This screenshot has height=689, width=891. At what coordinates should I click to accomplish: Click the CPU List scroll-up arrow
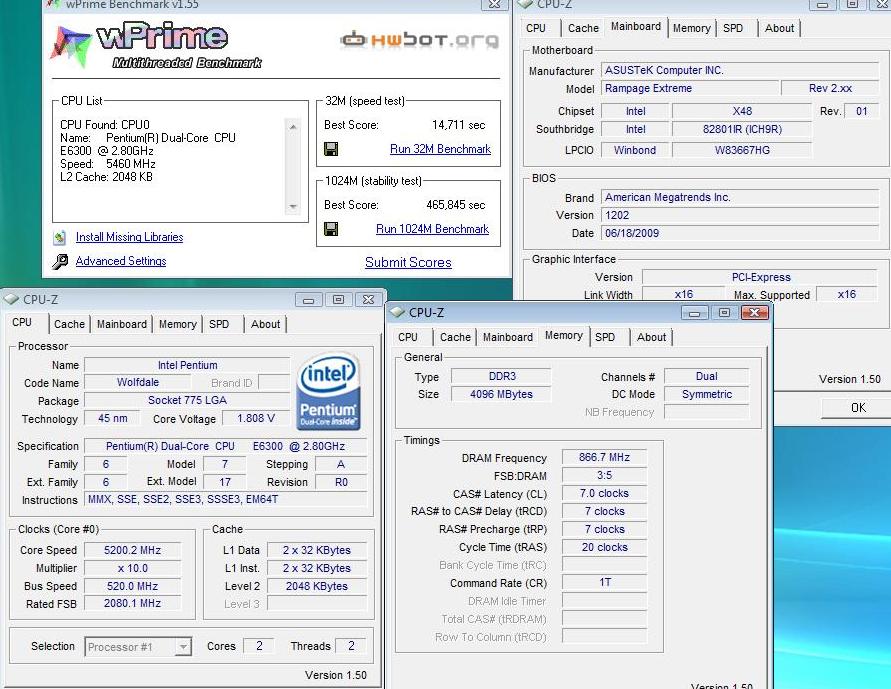coord(293,127)
